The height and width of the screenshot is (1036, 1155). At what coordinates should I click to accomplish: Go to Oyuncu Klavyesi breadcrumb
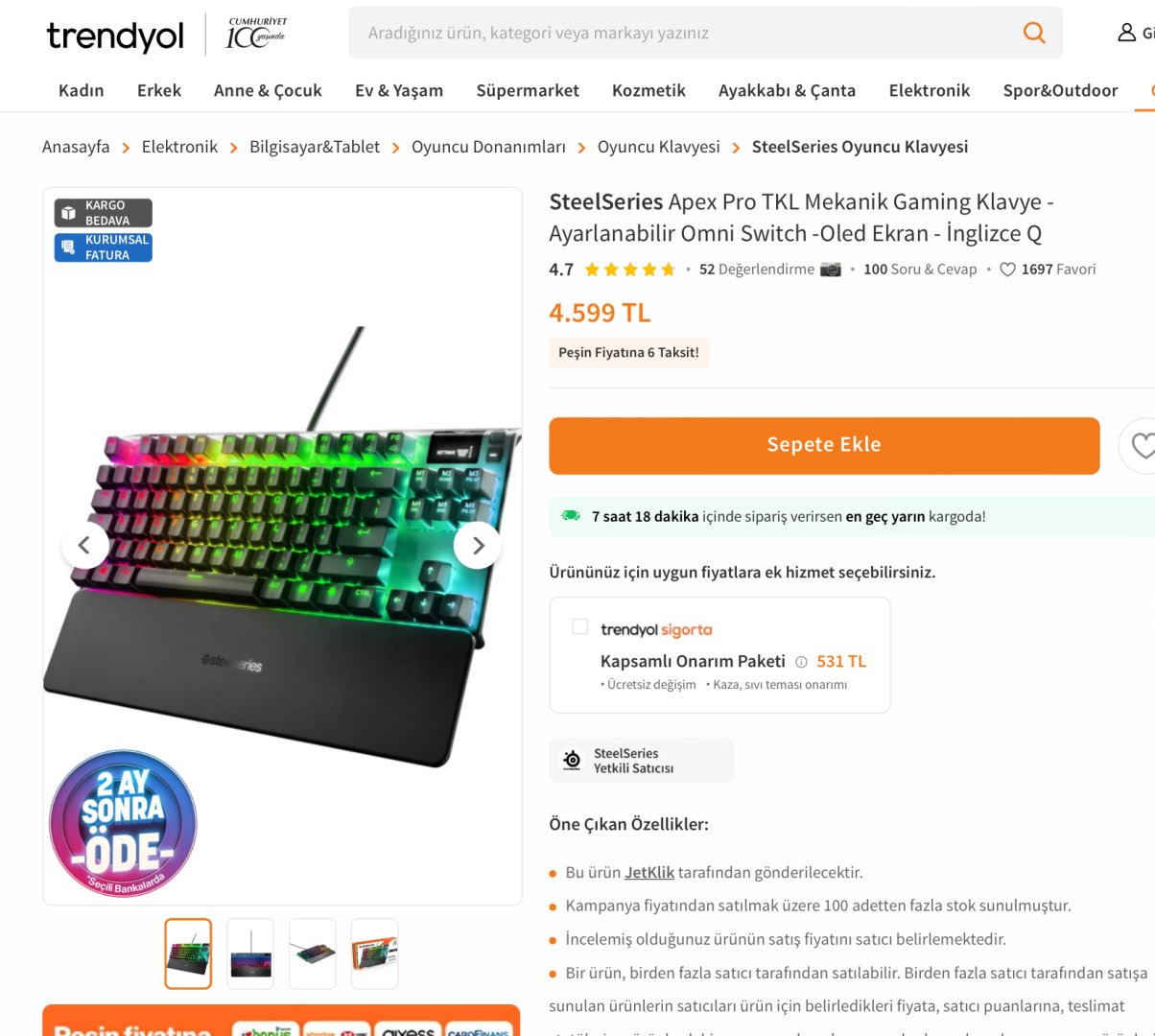tap(658, 147)
